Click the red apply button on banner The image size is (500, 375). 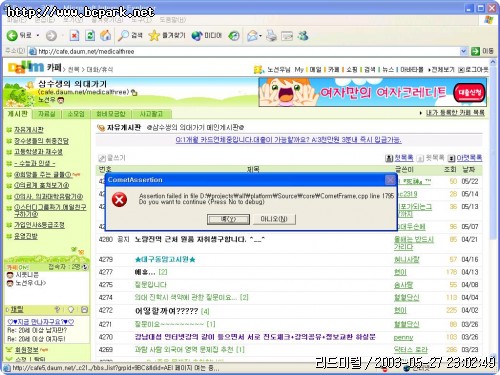click(x=469, y=93)
